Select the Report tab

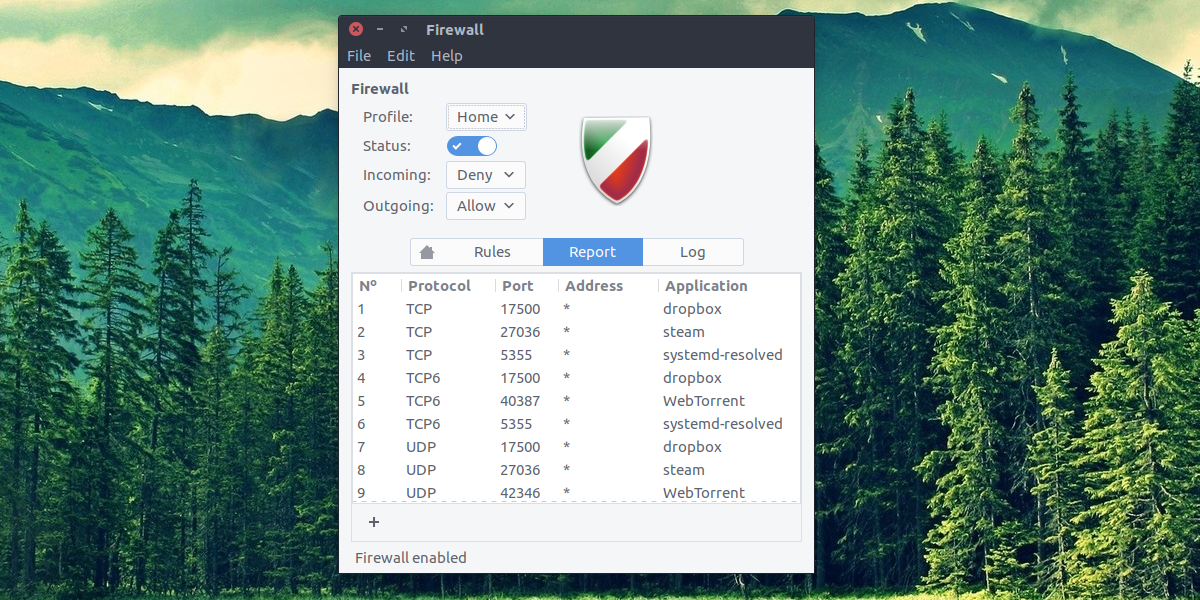point(593,252)
